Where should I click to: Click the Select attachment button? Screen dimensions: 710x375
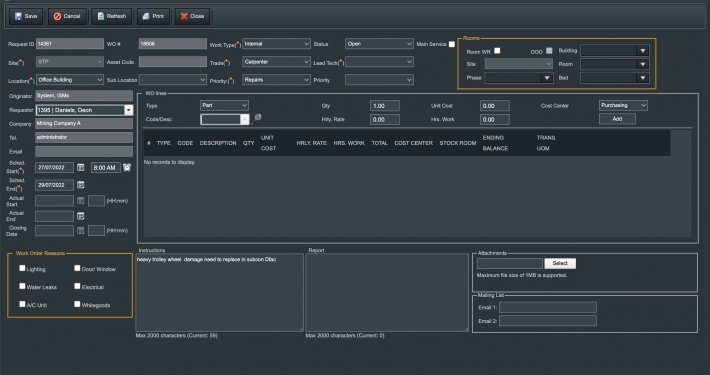point(560,263)
